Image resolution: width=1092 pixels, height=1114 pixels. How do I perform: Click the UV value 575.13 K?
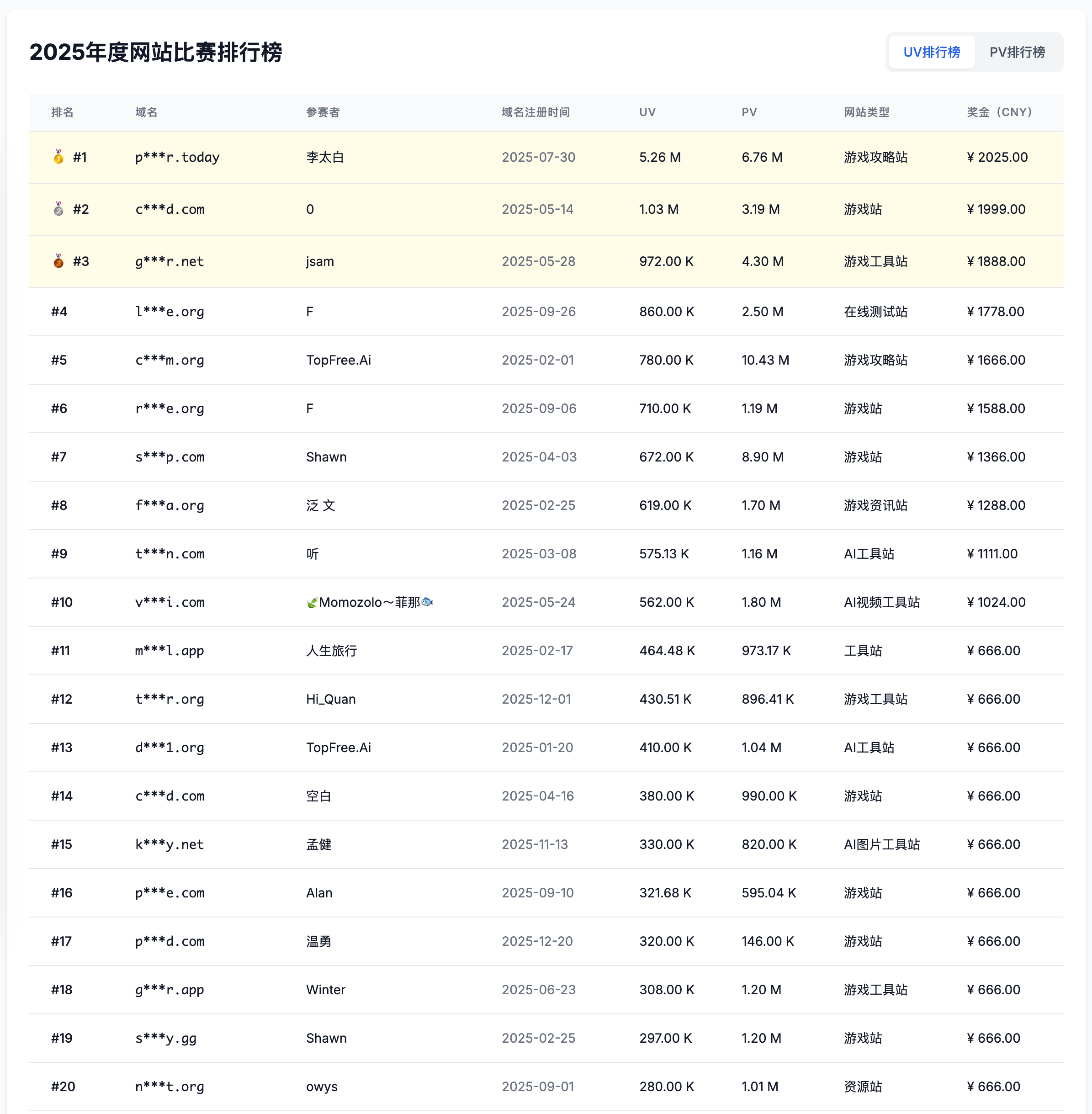[x=664, y=553]
